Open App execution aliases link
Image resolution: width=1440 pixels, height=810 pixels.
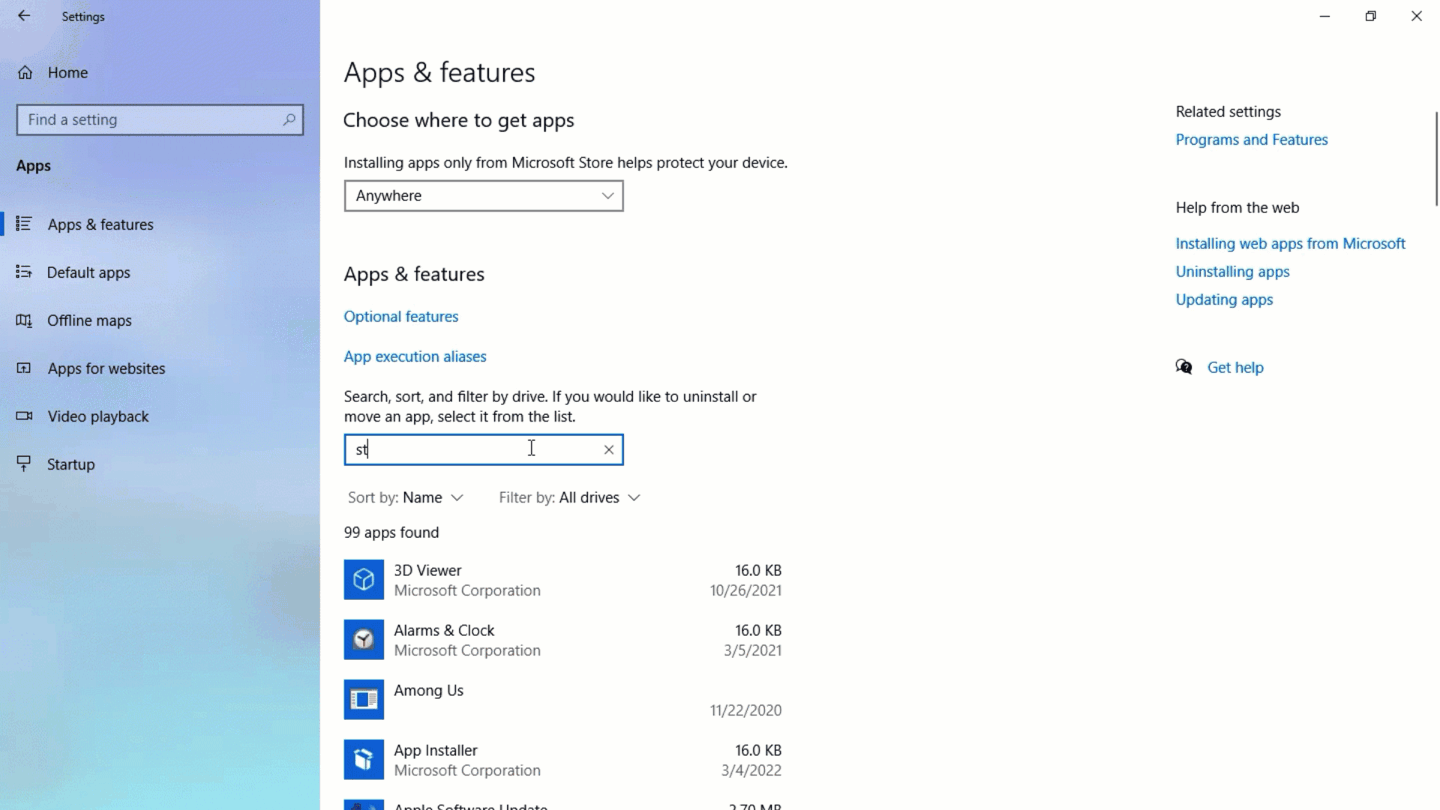coord(415,356)
